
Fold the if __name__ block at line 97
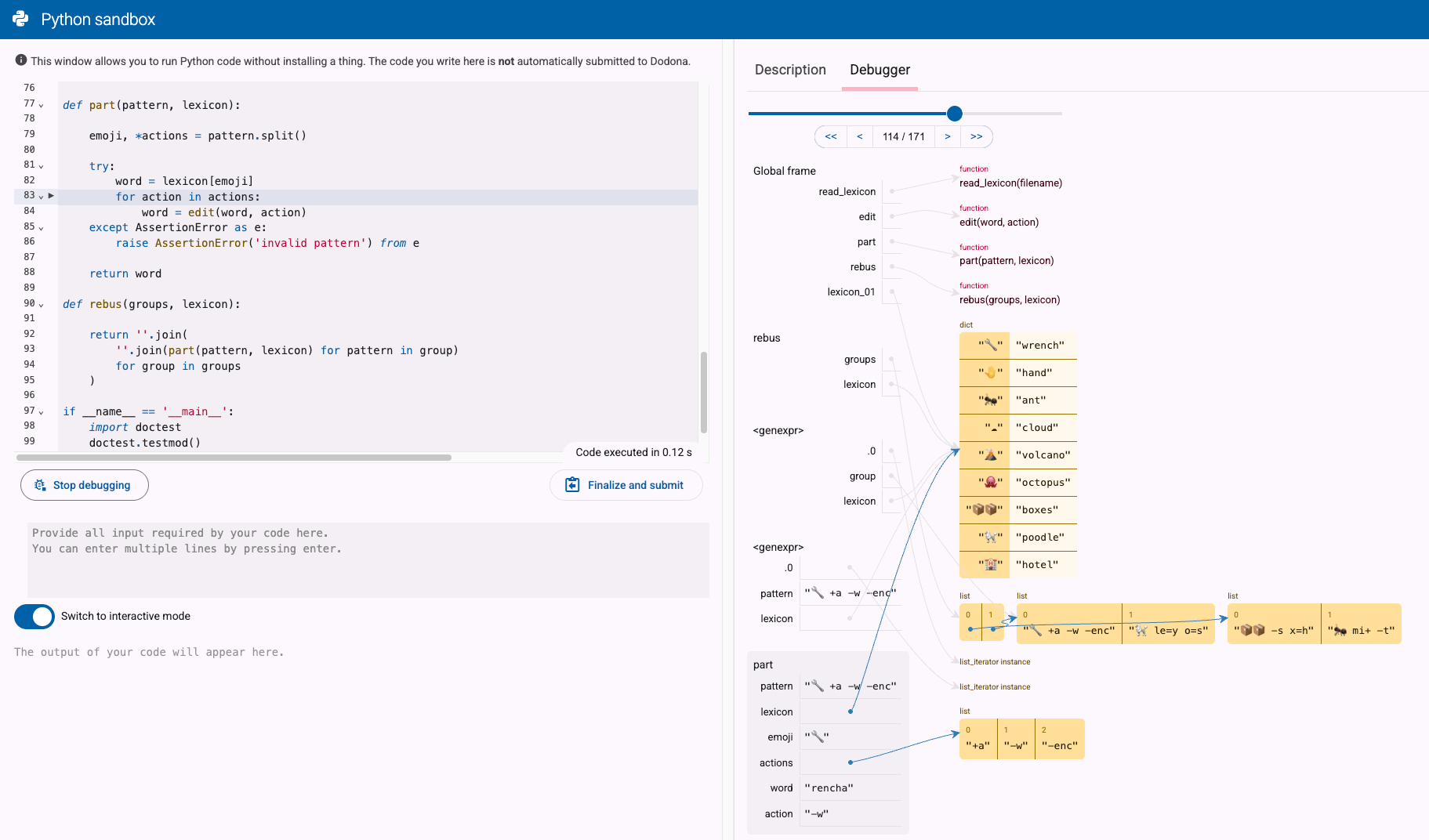pos(42,411)
